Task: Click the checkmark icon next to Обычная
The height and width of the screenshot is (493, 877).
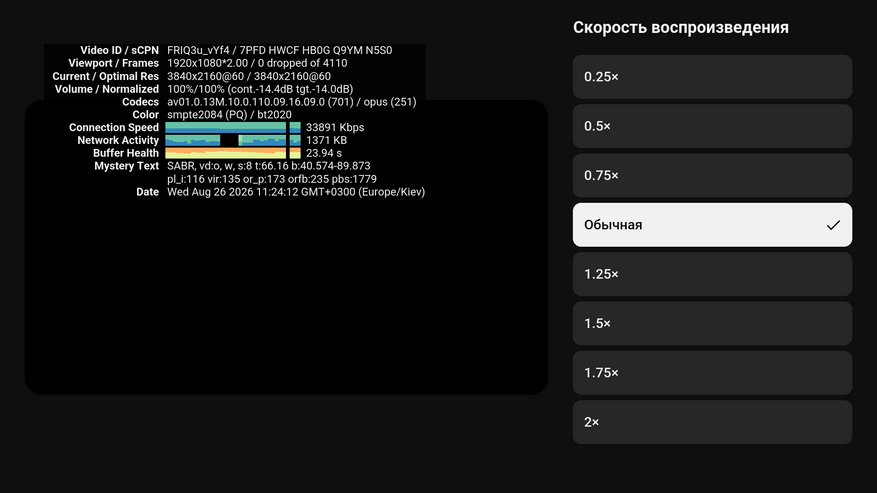Action: point(833,225)
